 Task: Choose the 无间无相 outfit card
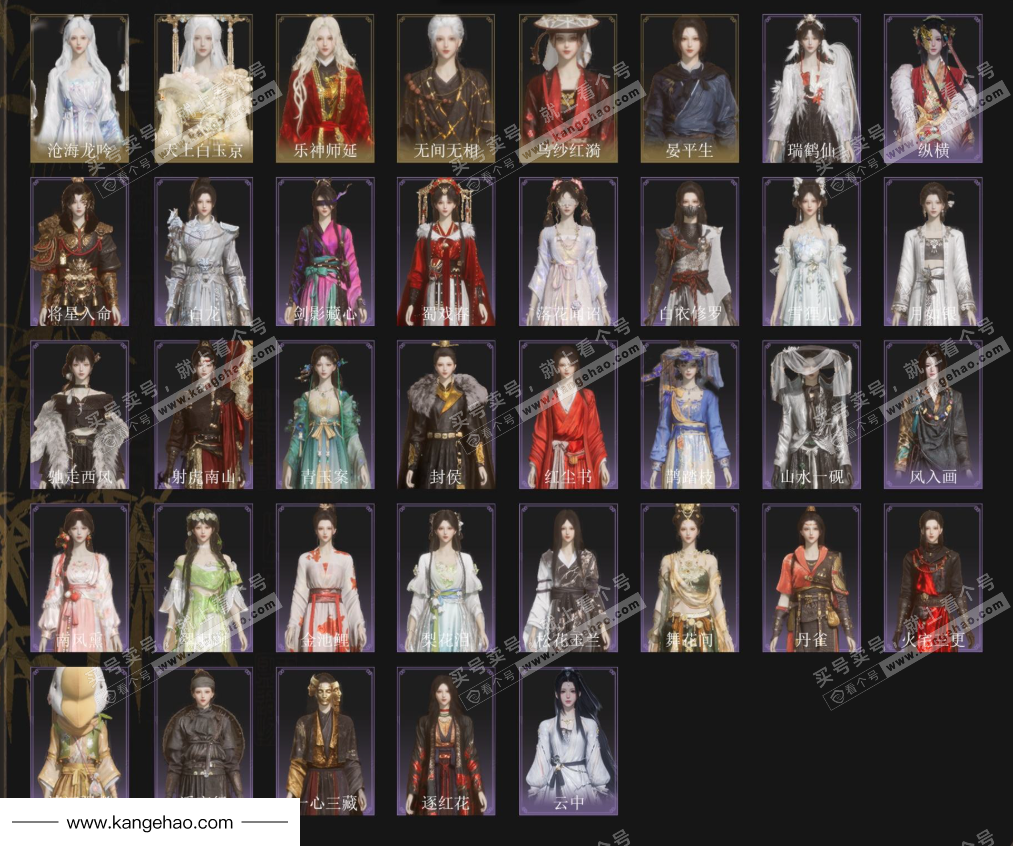click(x=446, y=88)
